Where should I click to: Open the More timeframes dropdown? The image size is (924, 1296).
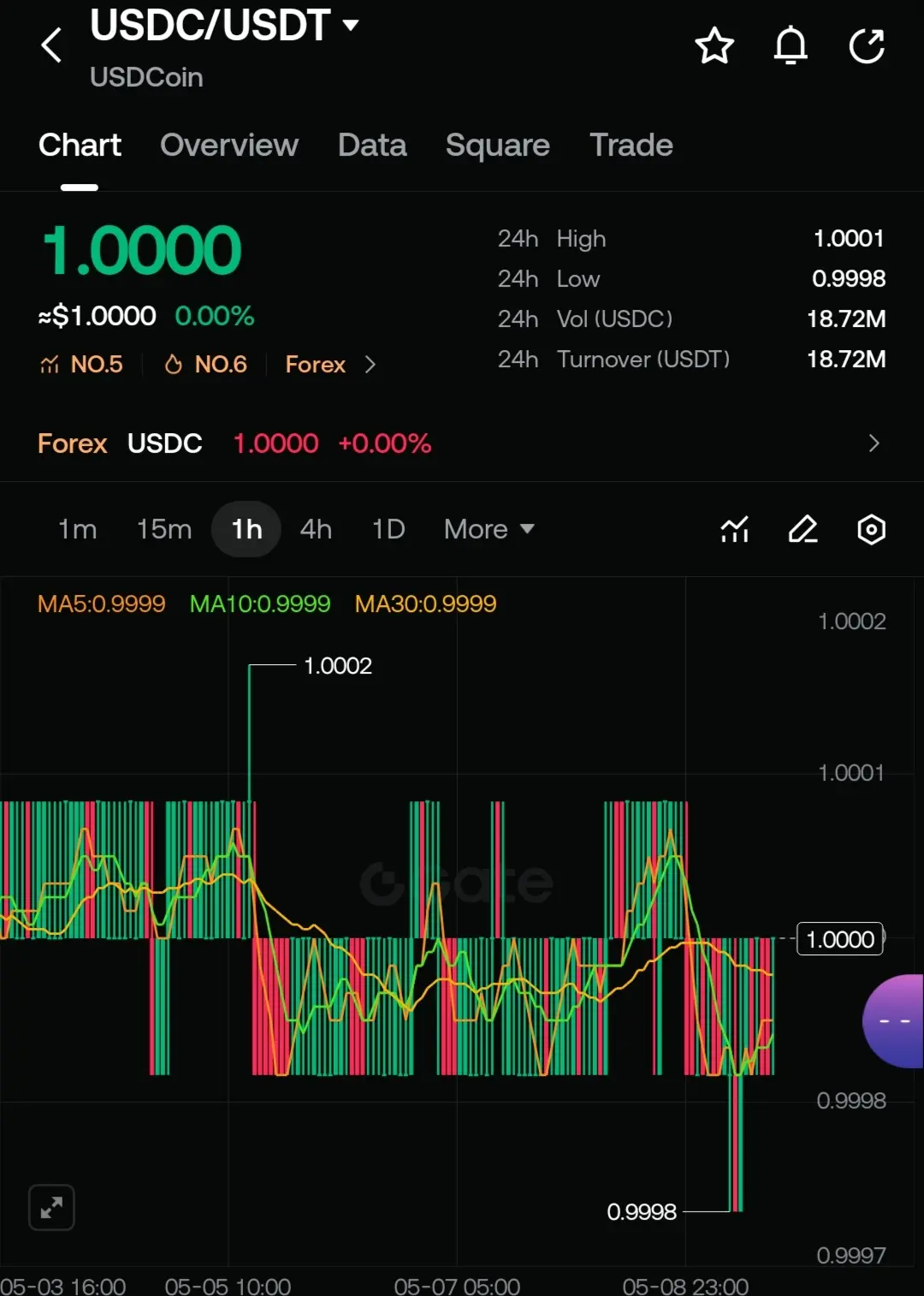click(x=489, y=529)
